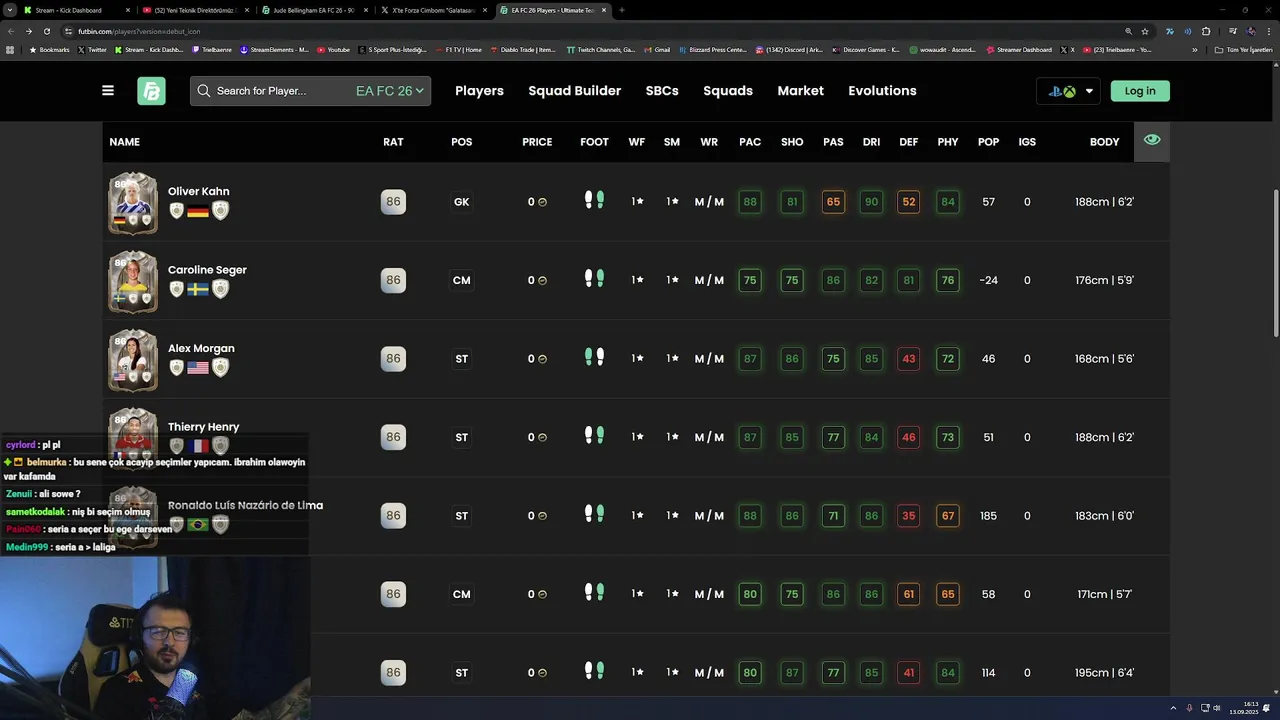The image size is (1280, 720).
Task: Open the hamburger menu icon
Action: point(108,90)
